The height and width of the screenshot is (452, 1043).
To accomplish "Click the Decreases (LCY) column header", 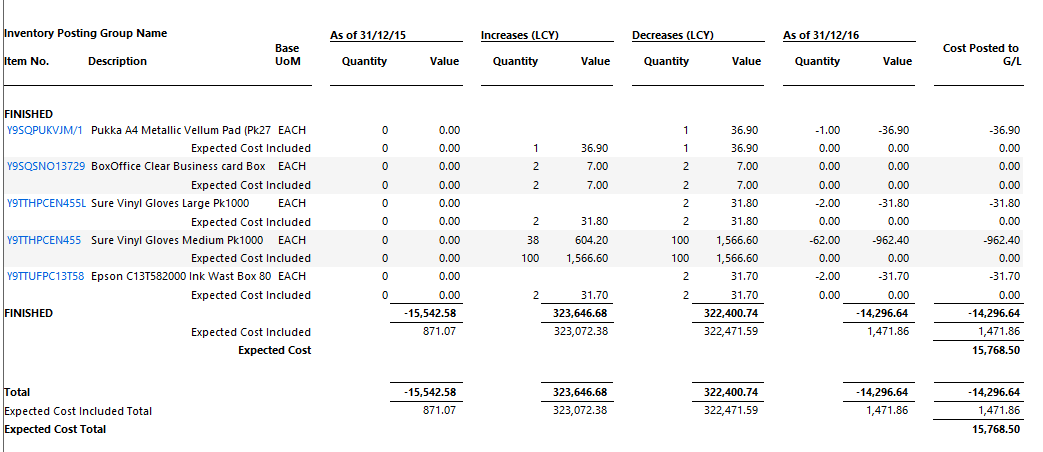I will pyautogui.click(x=672, y=36).
